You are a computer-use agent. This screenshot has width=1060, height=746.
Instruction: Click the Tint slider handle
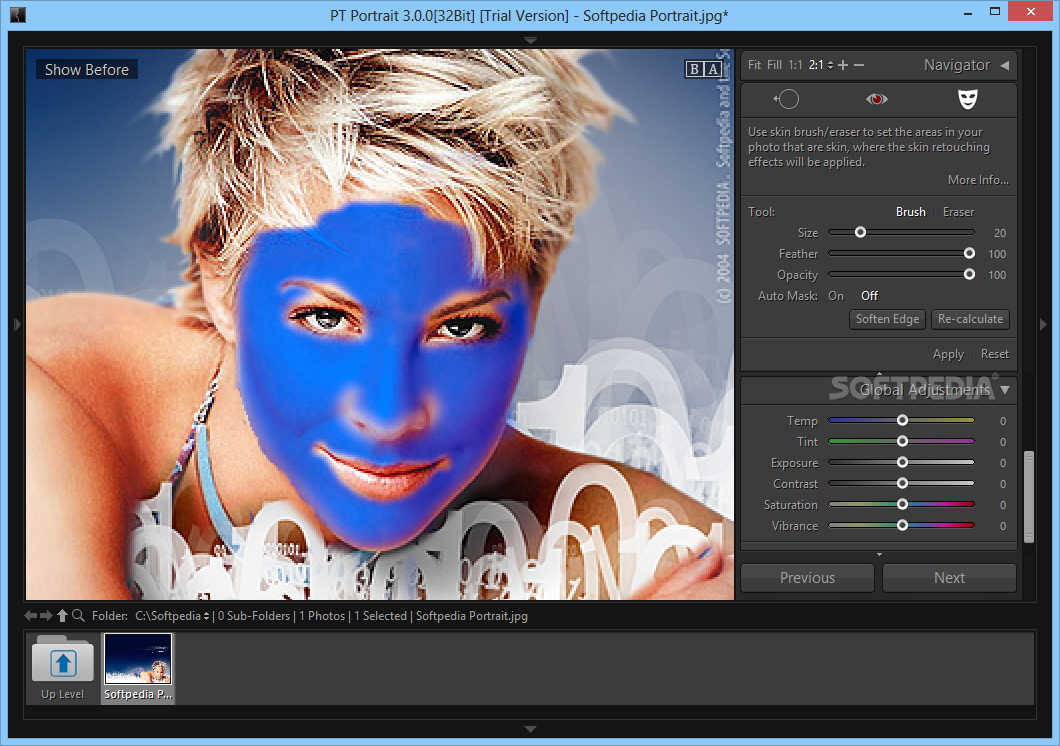(x=902, y=441)
